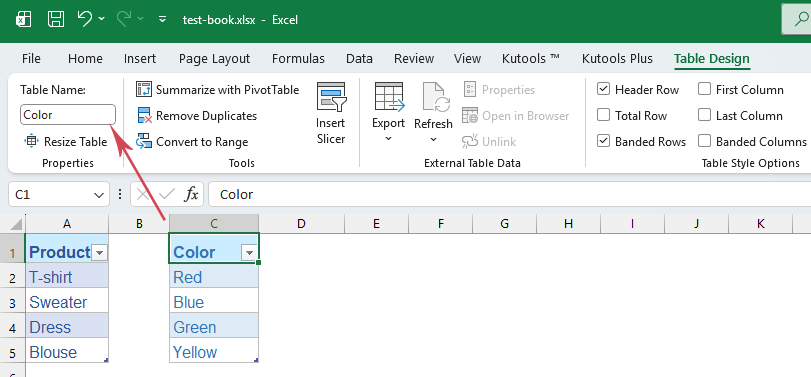This screenshot has height=377, width=811.
Task: Click the Insert Slicer button
Action: 331,113
